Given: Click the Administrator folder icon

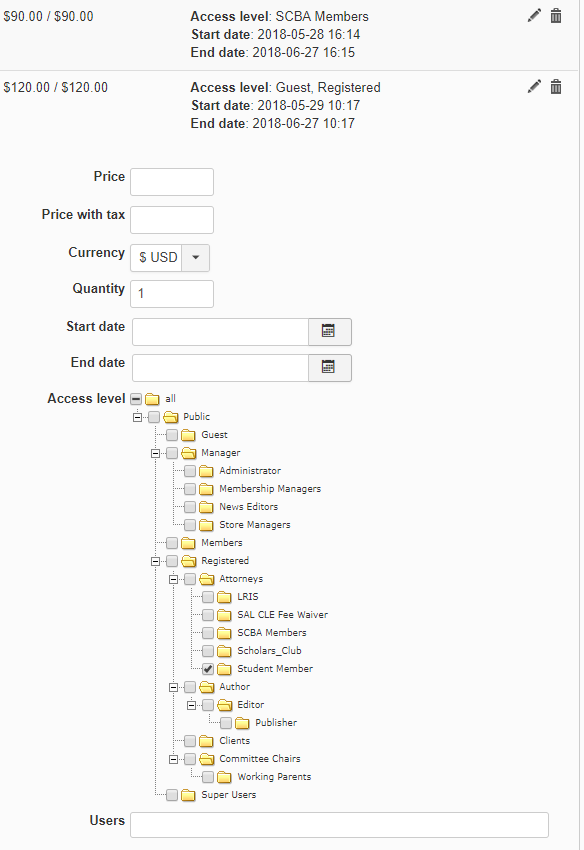Looking at the screenshot, I should pos(207,471).
